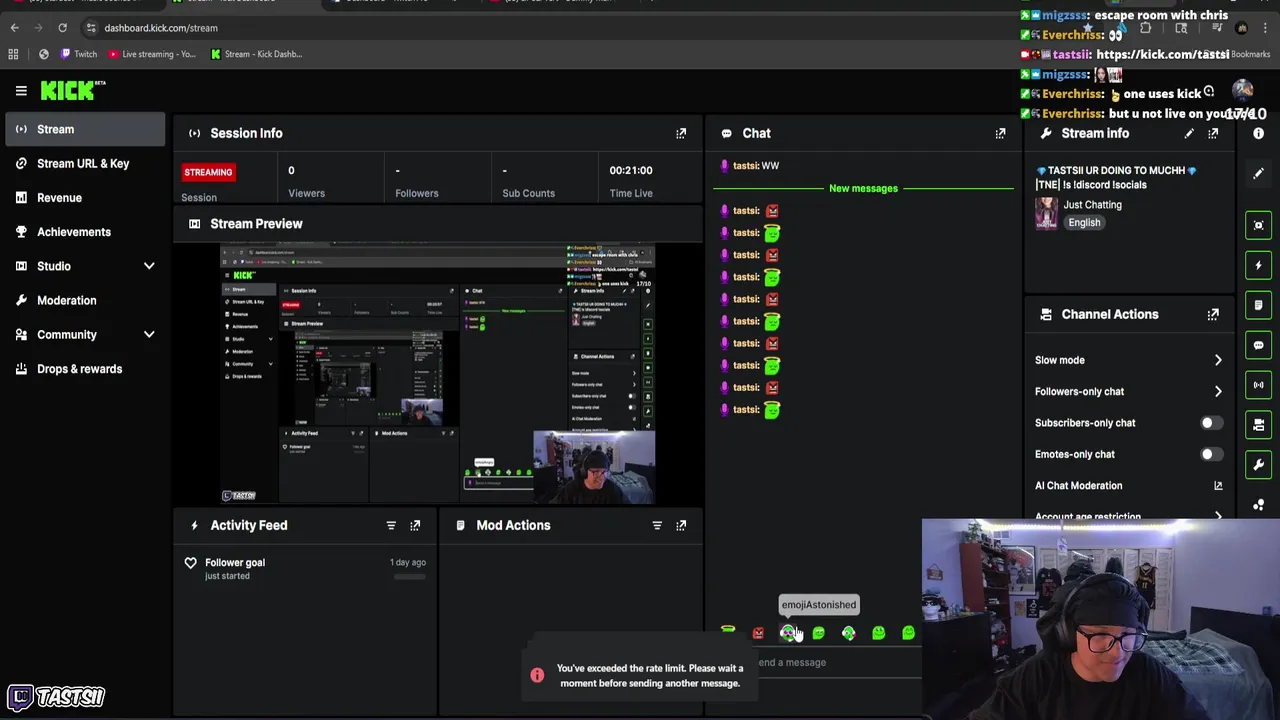The height and width of the screenshot is (720, 1280).
Task: Open Activity Feed filter options
Action: (x=391, y=525)
